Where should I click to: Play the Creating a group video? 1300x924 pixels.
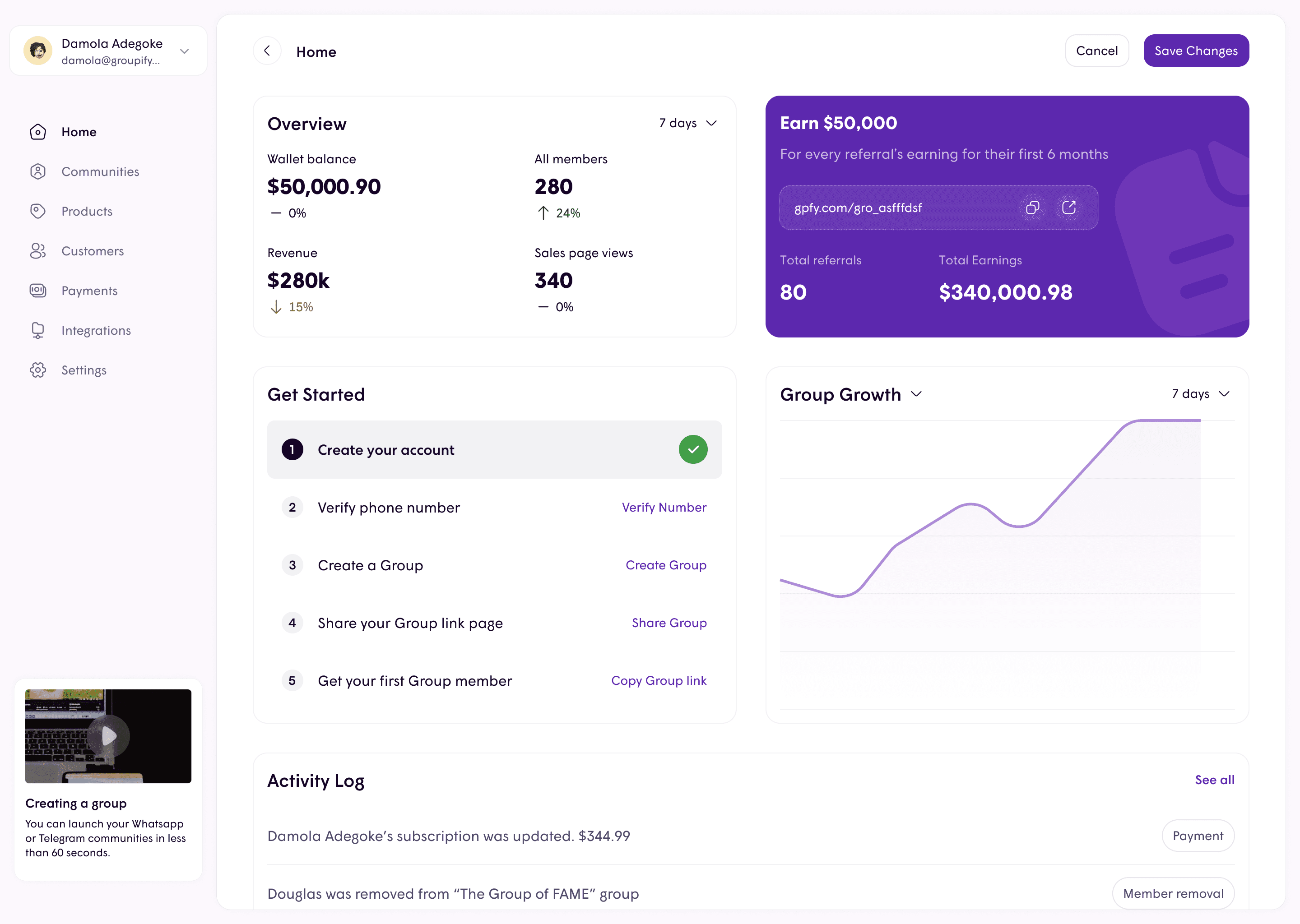[109, 736]
